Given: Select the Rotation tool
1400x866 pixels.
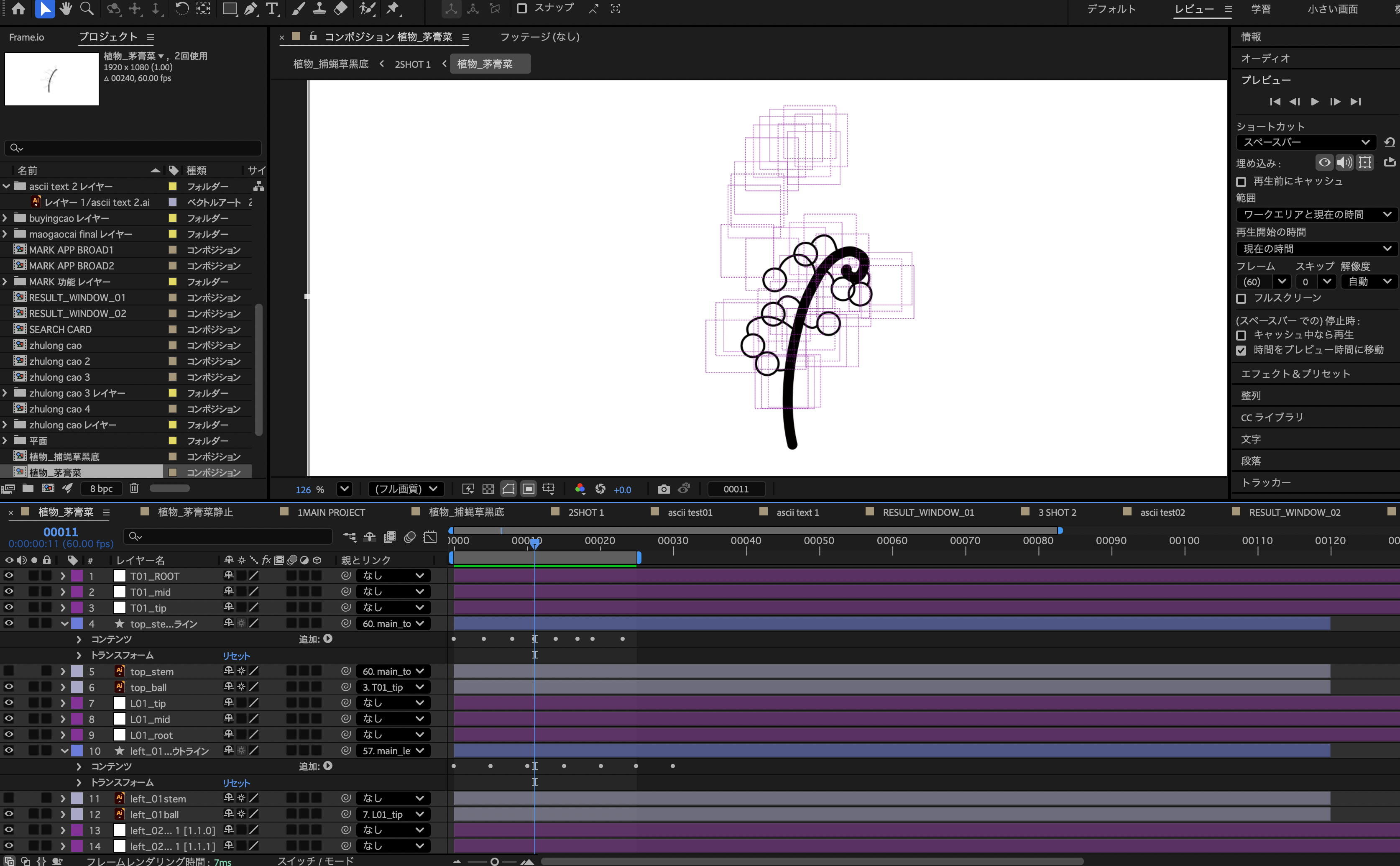Looking at the screenshot, I should 181,9.
